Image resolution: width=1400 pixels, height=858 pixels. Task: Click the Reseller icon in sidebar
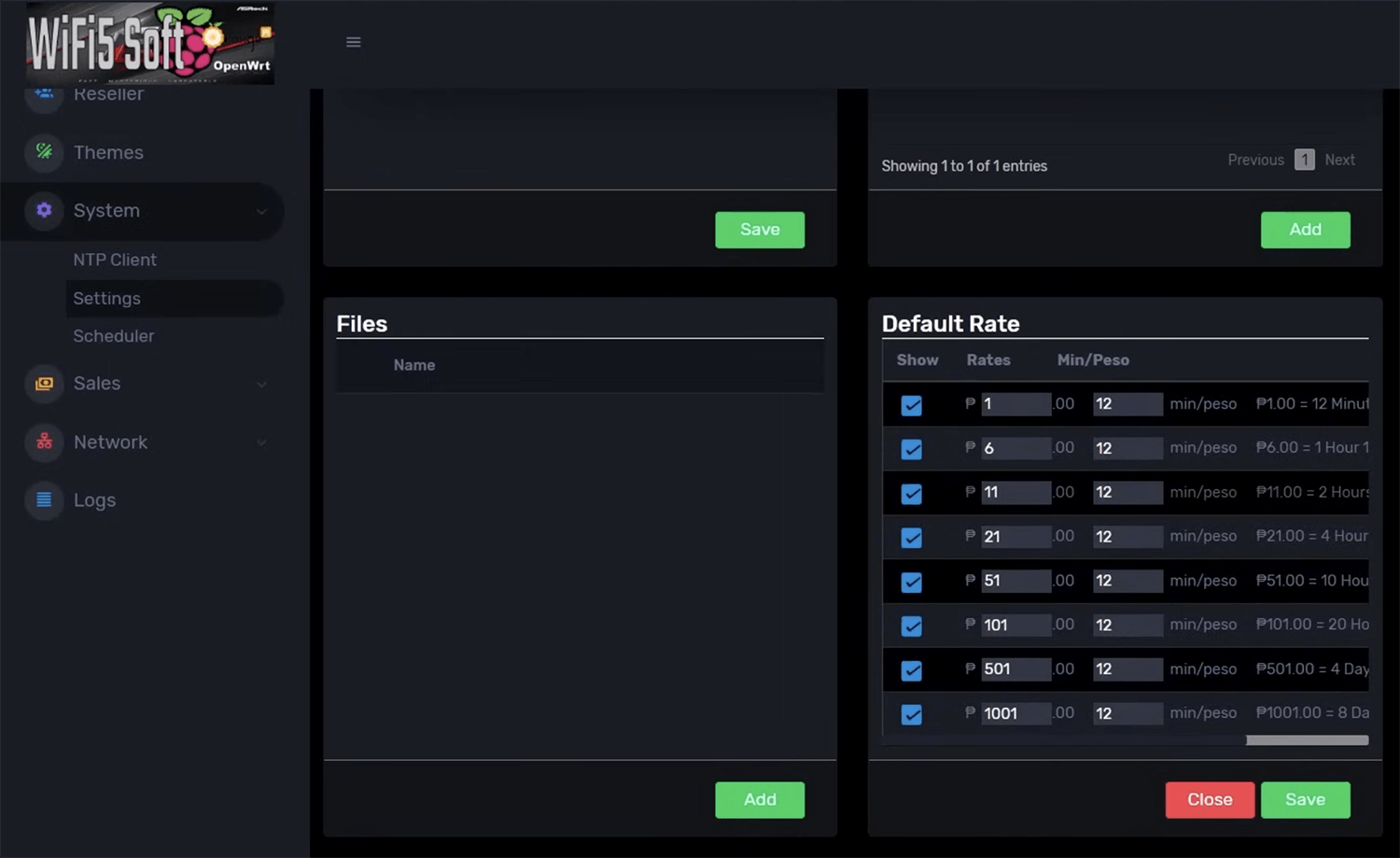point(44,94)
